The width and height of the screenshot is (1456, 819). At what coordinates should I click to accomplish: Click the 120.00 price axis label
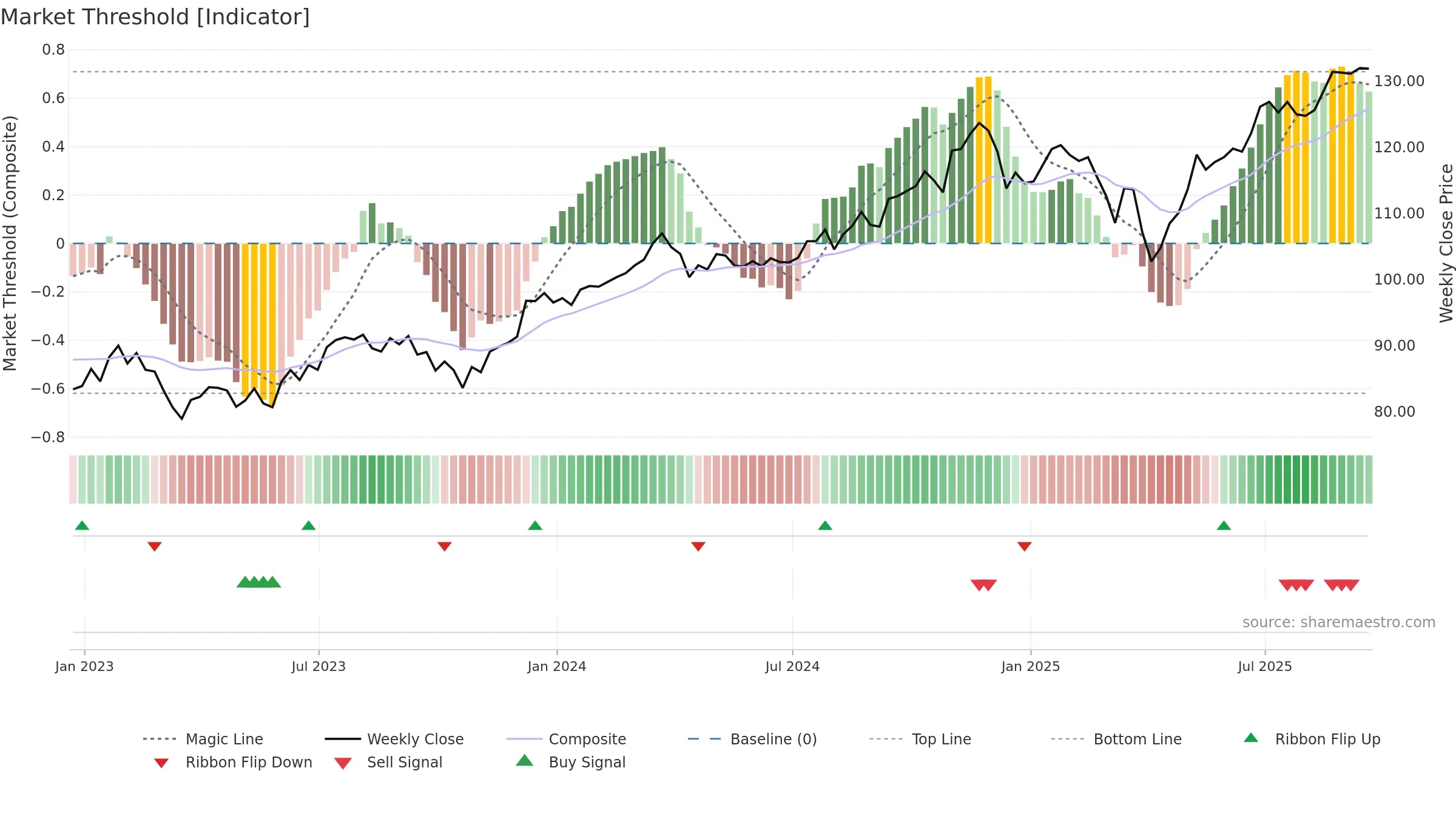coord(1399,147)
